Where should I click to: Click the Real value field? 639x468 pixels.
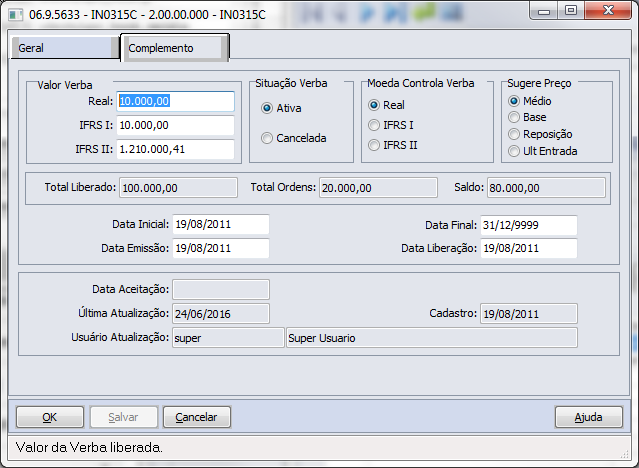pos(176,102)
